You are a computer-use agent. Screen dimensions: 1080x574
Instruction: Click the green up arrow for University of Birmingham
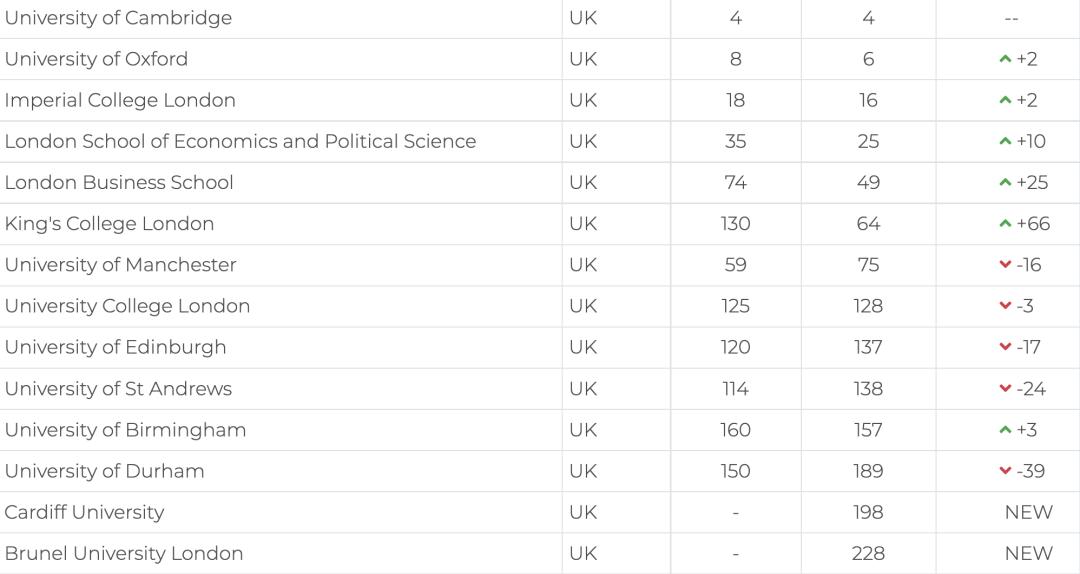pos(1005,430)
